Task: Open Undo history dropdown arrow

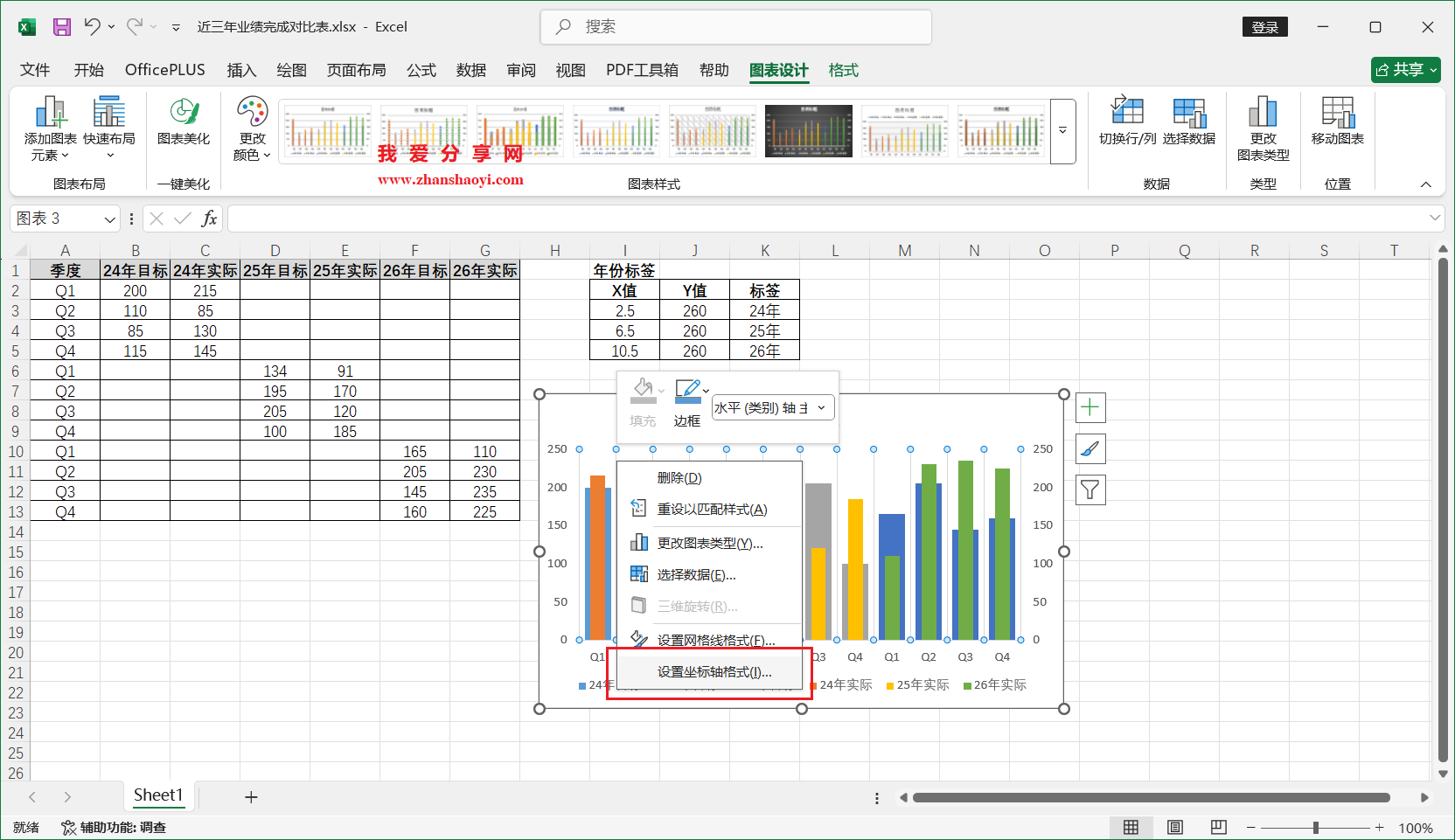Action: pos(112,27)
